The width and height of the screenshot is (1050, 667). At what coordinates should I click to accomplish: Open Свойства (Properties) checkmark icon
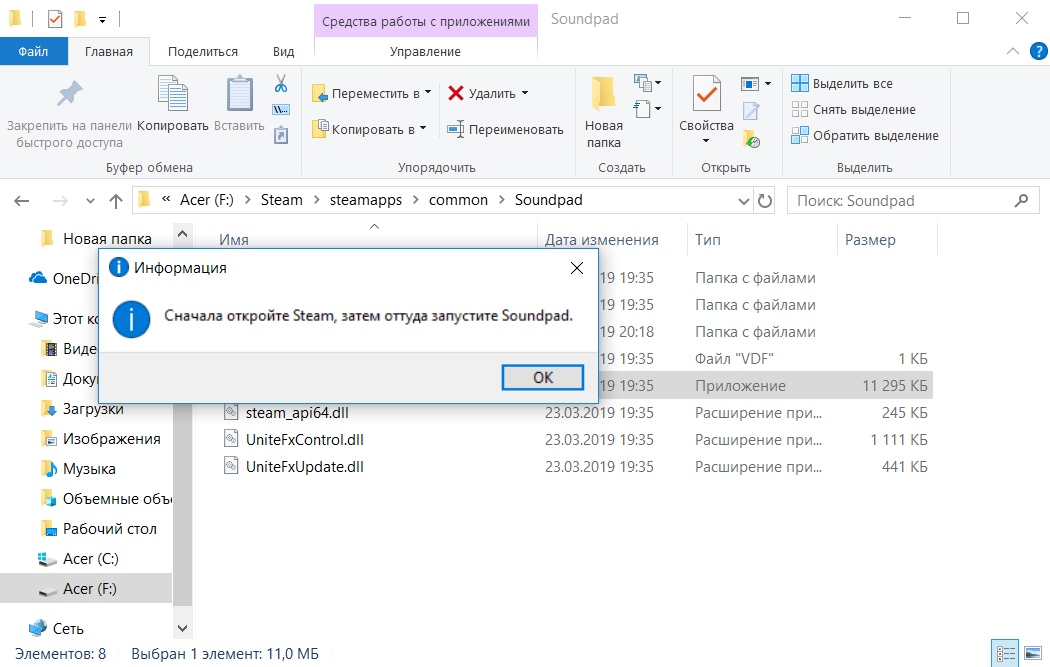706,95
